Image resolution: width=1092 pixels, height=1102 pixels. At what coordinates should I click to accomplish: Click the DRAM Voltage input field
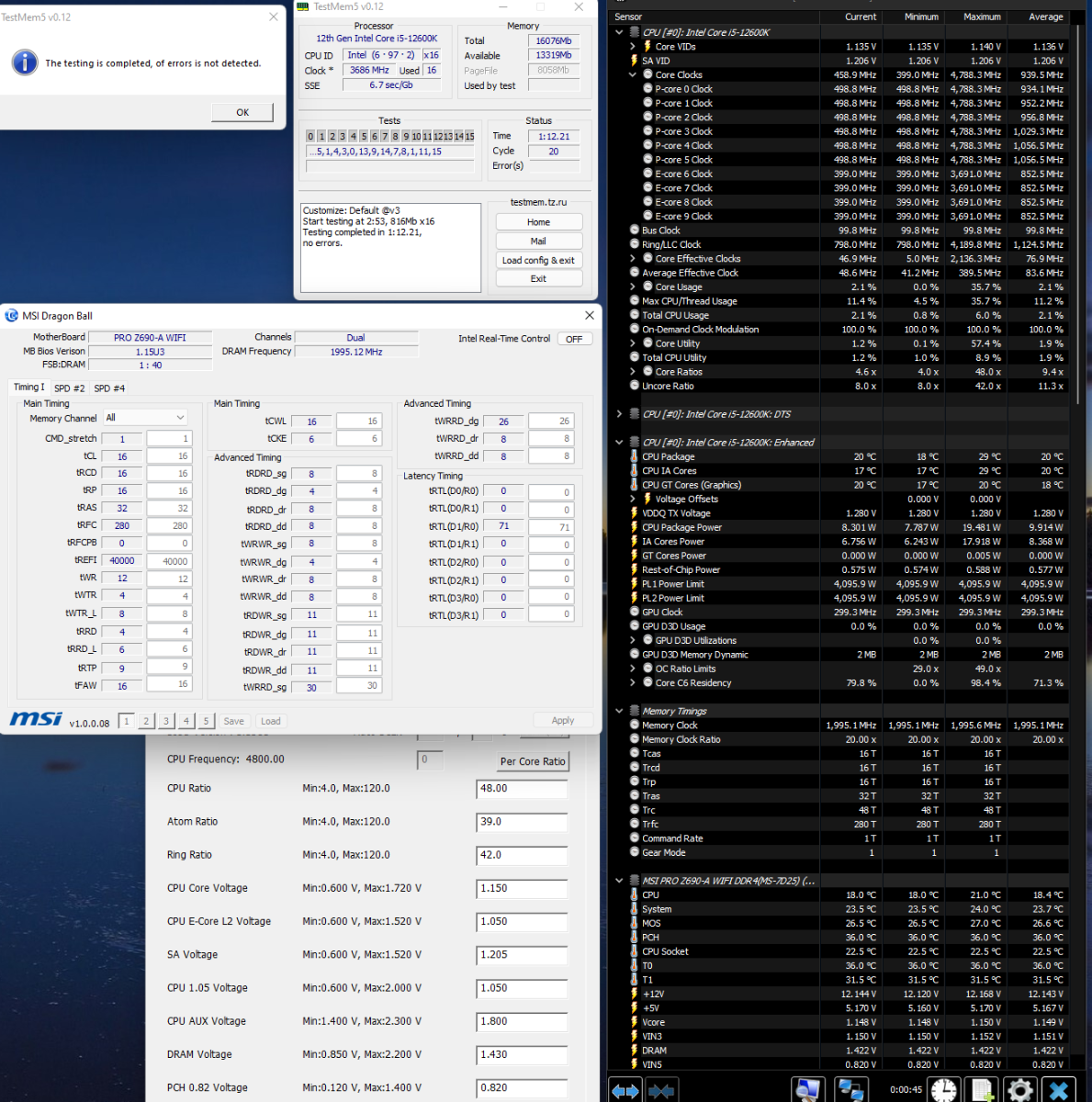(522, 1055)
